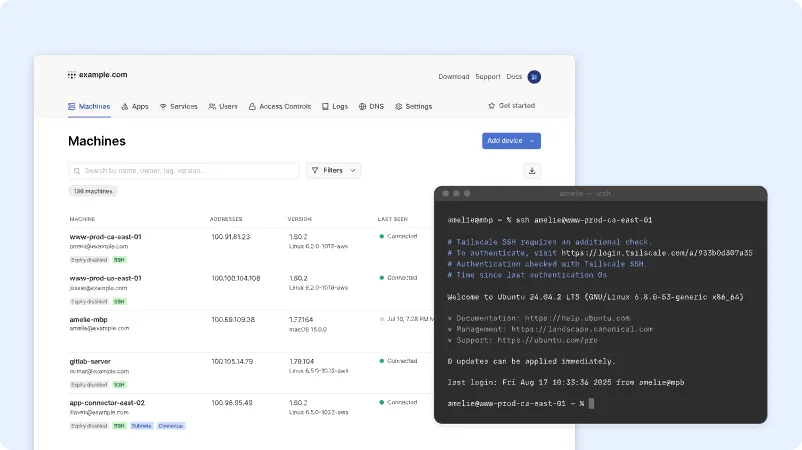Click address 100.100.104.108
The width and height of the screenshot is (802, 450).
point(236,278)
